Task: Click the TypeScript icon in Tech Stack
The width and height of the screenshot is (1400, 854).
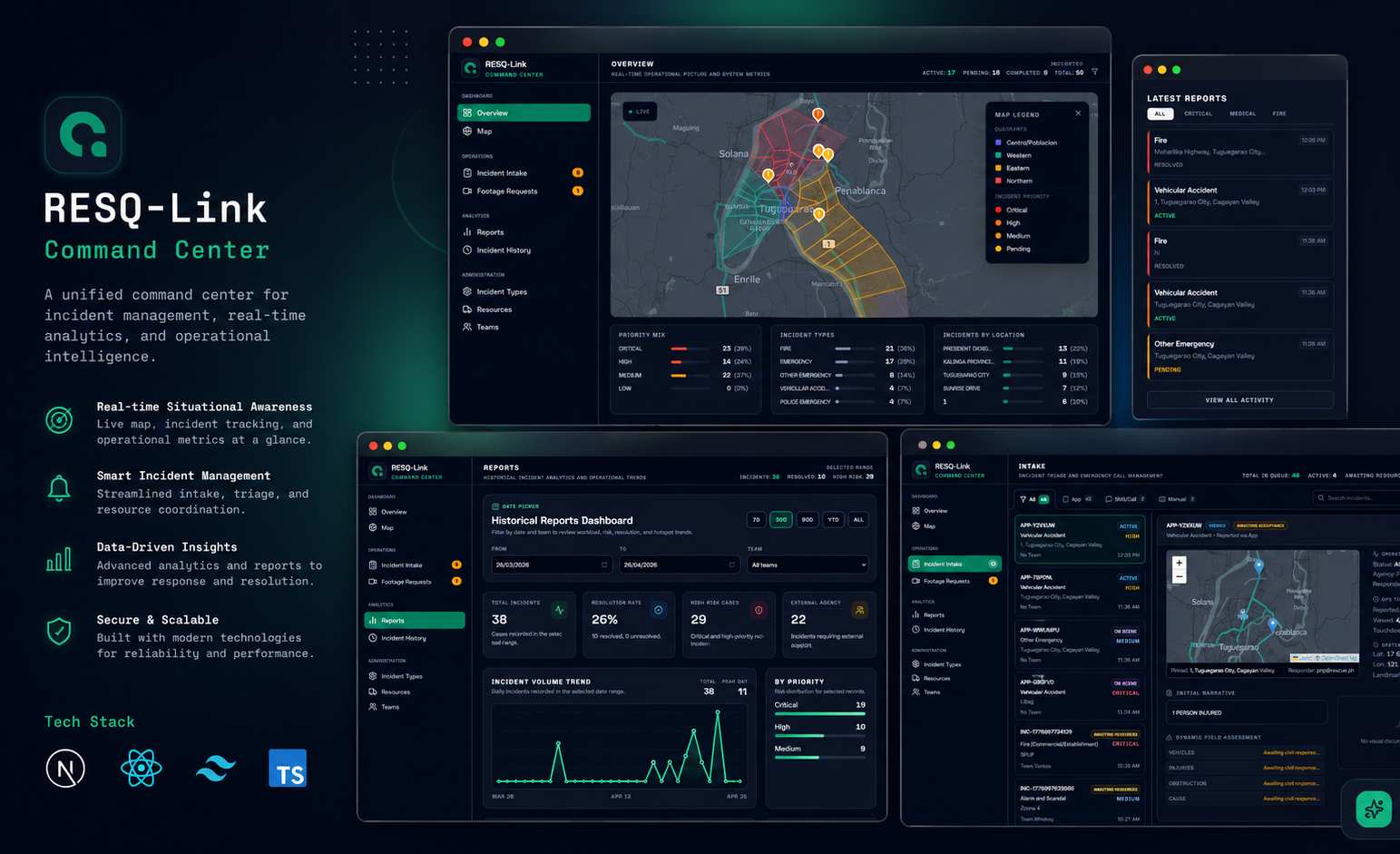Action: (x=288, y=769)
